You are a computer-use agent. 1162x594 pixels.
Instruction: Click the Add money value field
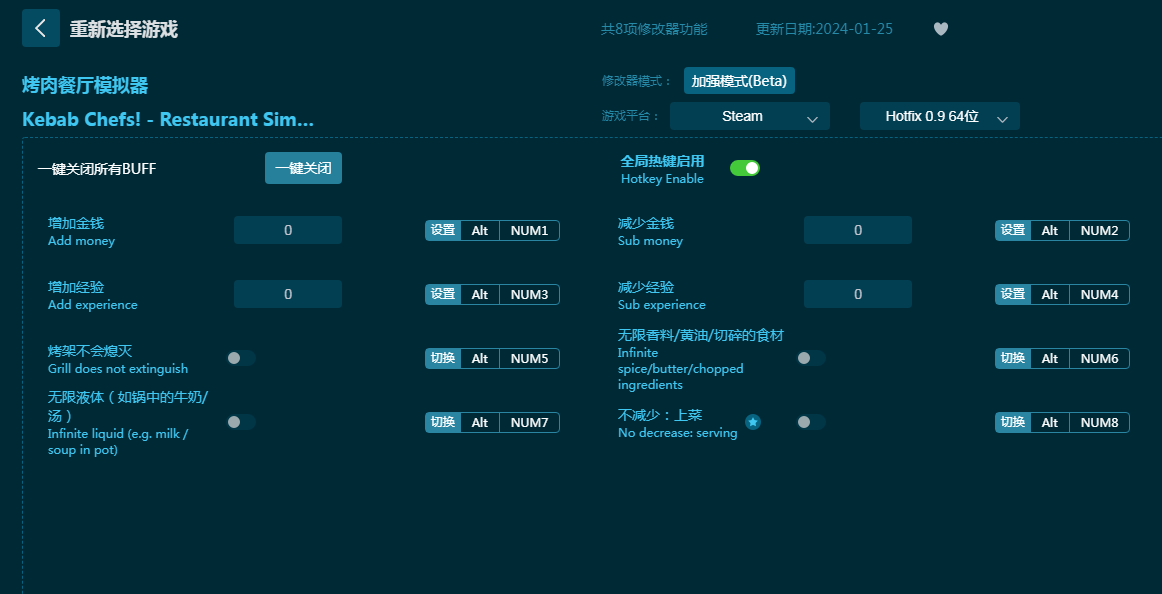[x=288, y=230]
